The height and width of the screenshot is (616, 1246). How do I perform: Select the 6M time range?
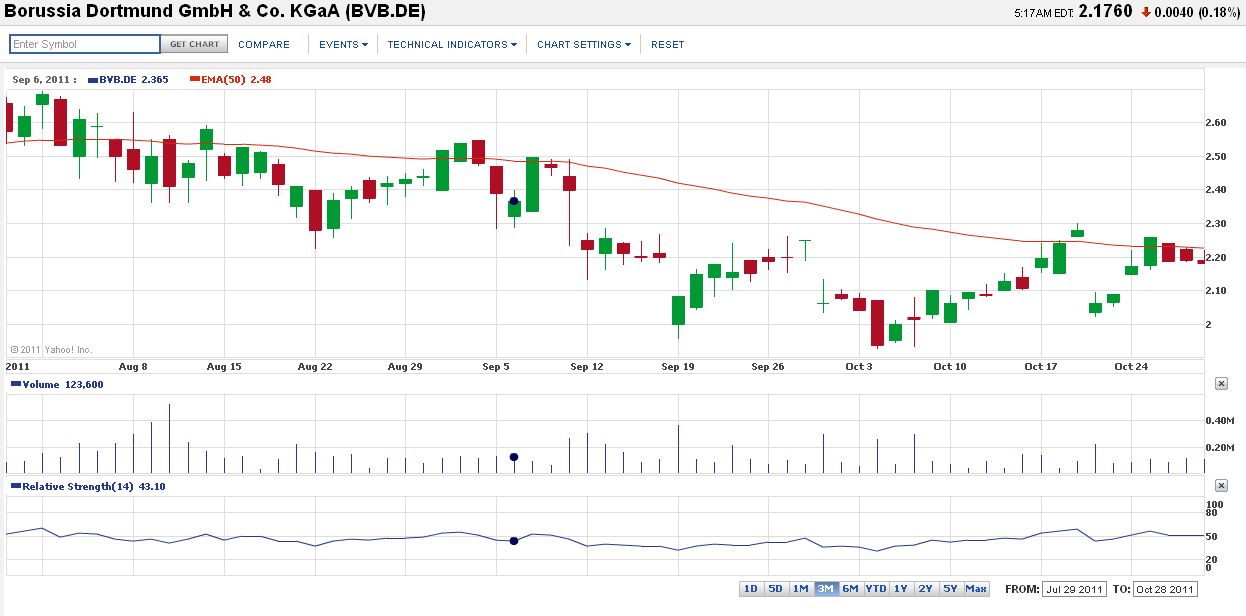click(x=850, y=589)
